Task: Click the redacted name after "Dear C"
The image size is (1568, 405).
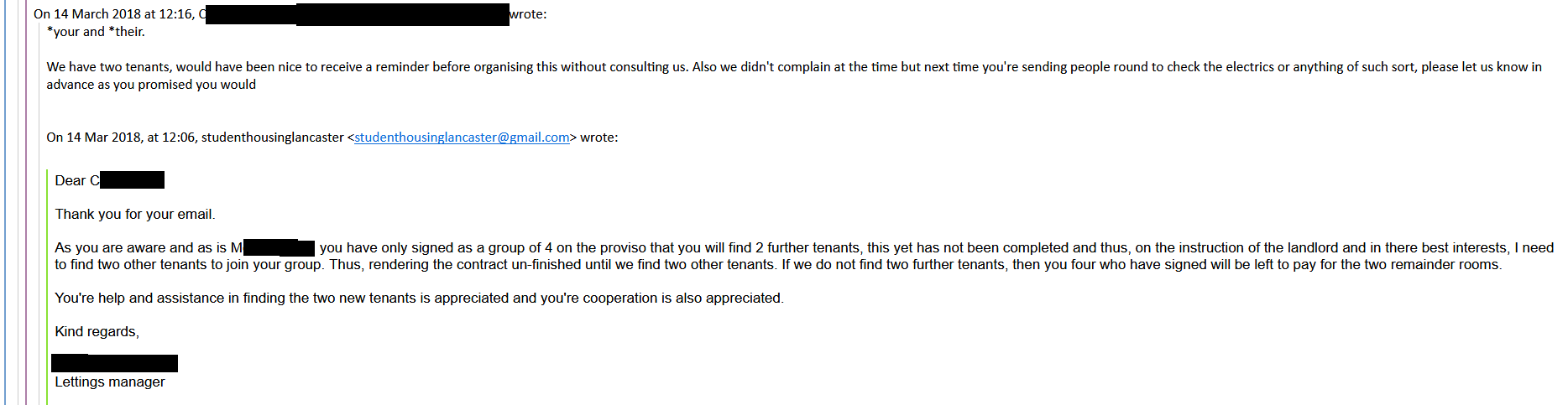Action: (x=132, y=180)
